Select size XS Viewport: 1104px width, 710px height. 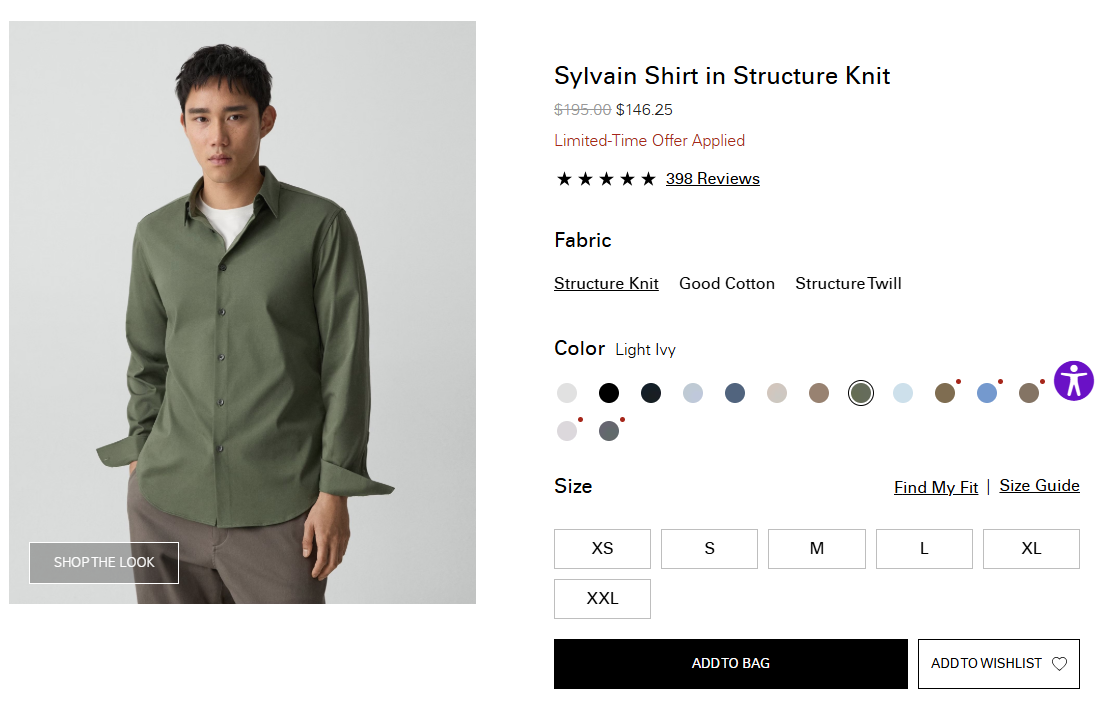point(602,549)
